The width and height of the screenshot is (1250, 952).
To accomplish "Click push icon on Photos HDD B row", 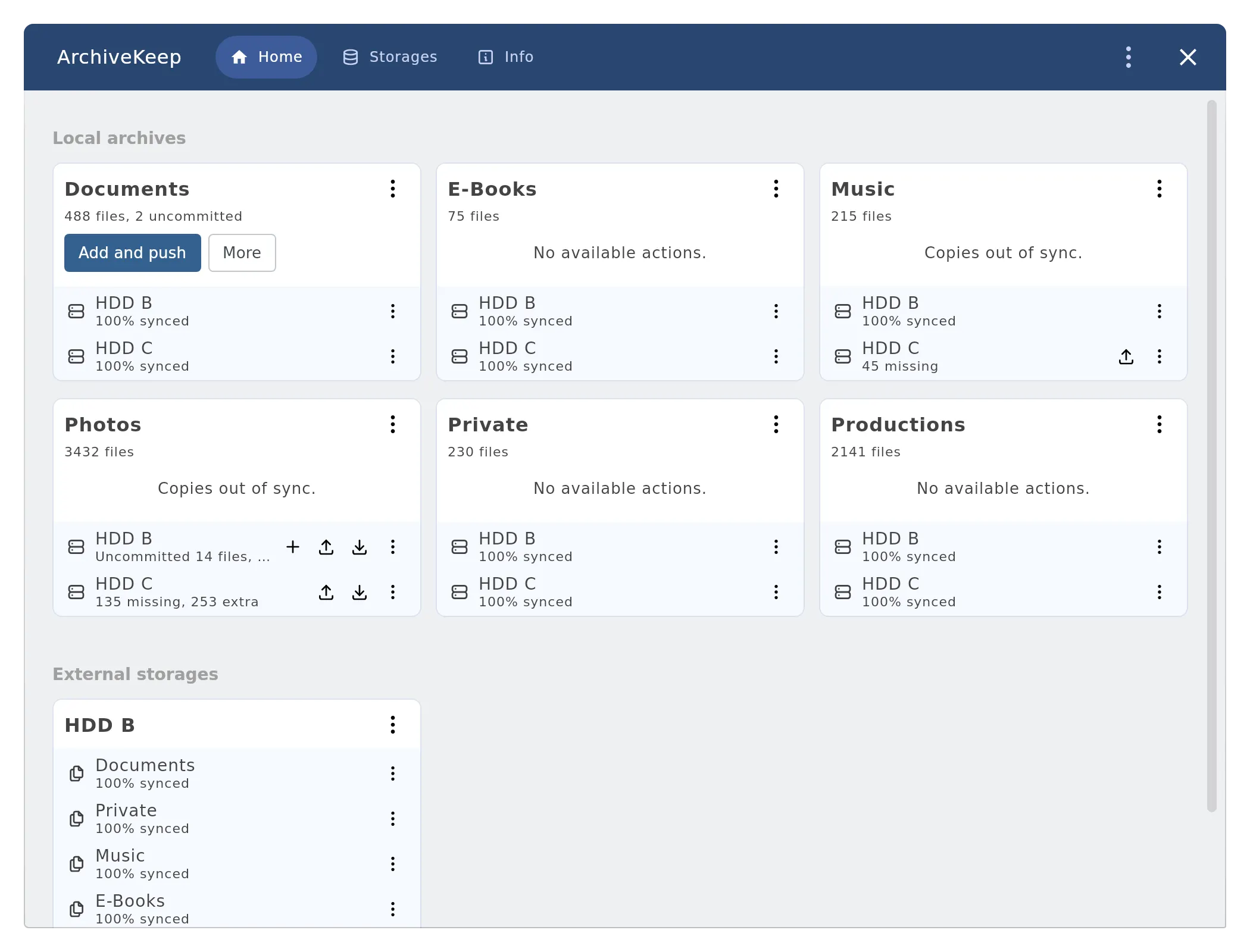I will 326,547.
